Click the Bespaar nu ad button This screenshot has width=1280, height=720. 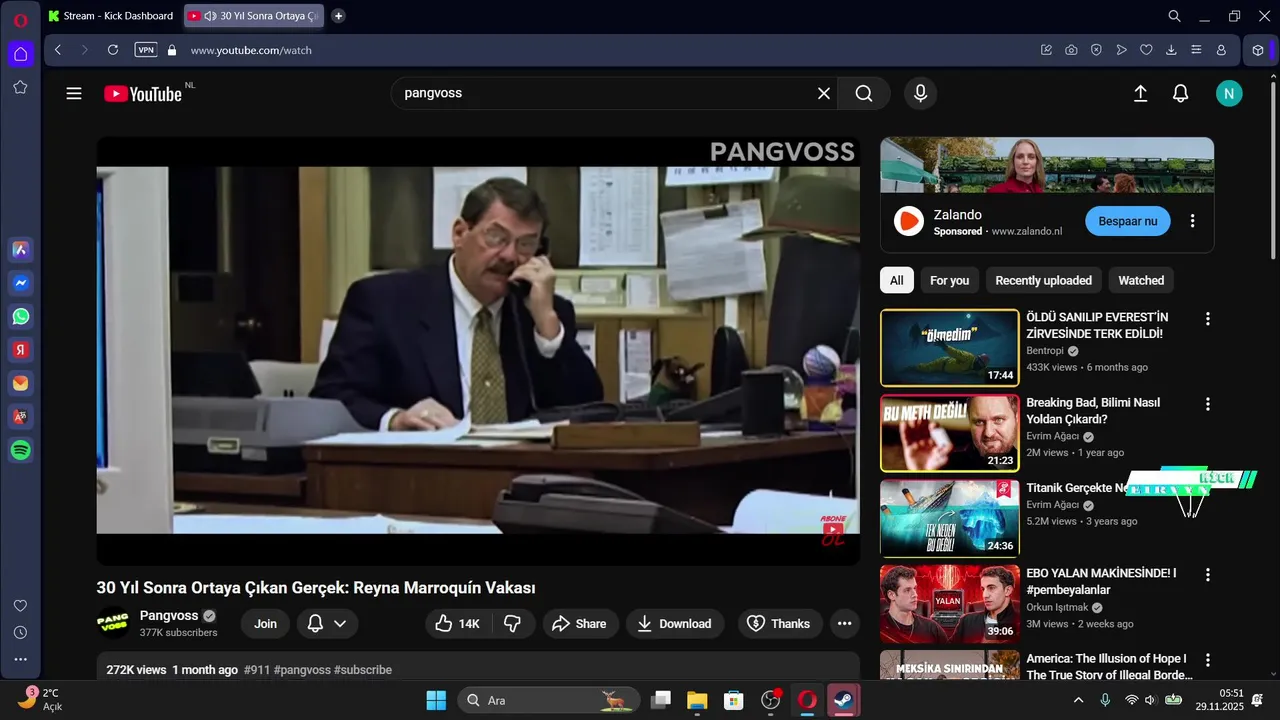click(x=1127, y=221)
